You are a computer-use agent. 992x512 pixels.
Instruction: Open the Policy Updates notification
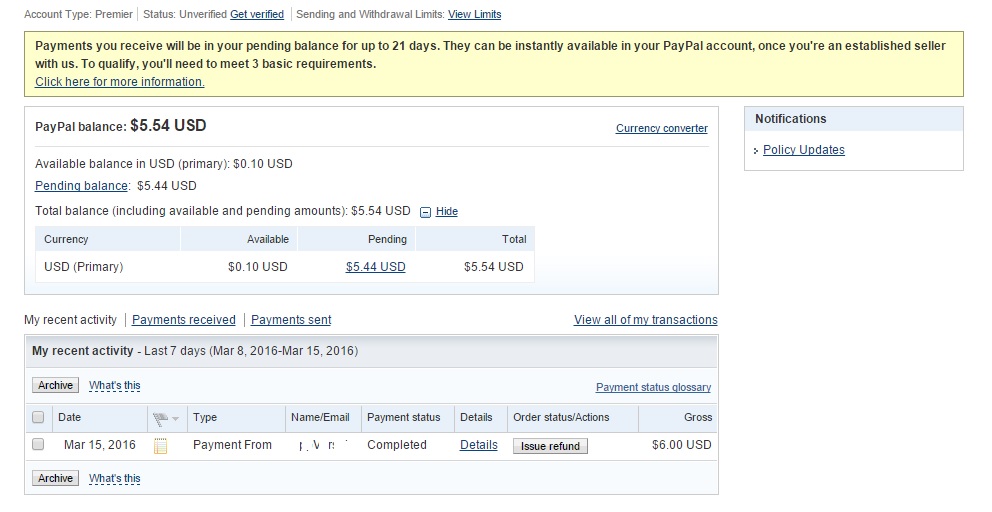pyautogui.click(x=803, y=150)
